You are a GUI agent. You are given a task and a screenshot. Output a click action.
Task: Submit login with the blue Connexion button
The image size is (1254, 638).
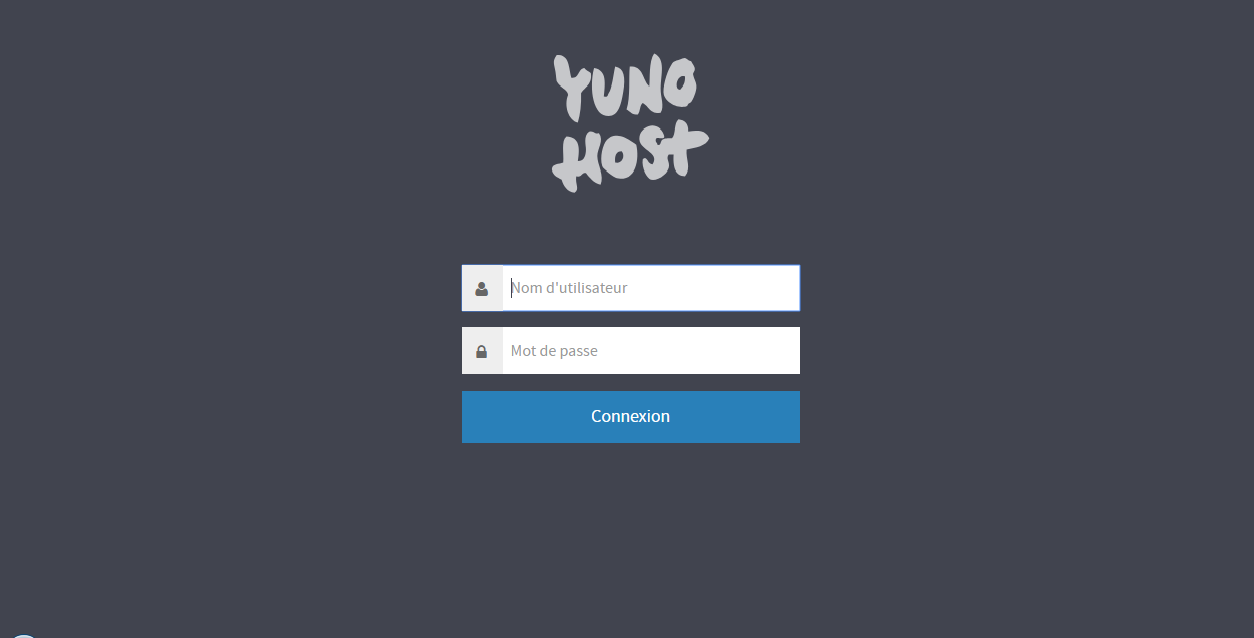click(631, 417)
